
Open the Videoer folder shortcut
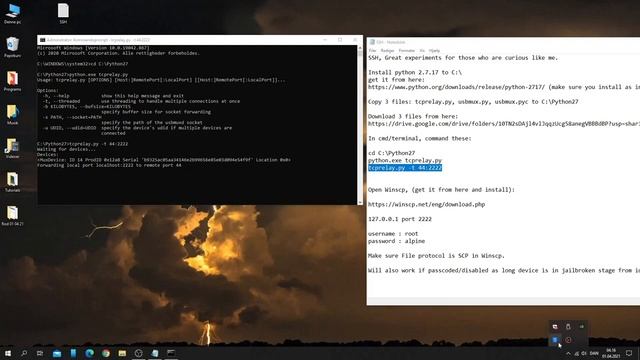click(12, 148)
